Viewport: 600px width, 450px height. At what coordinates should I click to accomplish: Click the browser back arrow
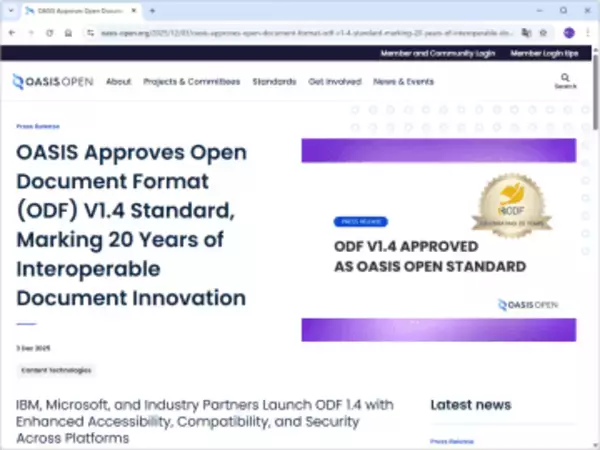pyautogui.click(x=12, y=33)
